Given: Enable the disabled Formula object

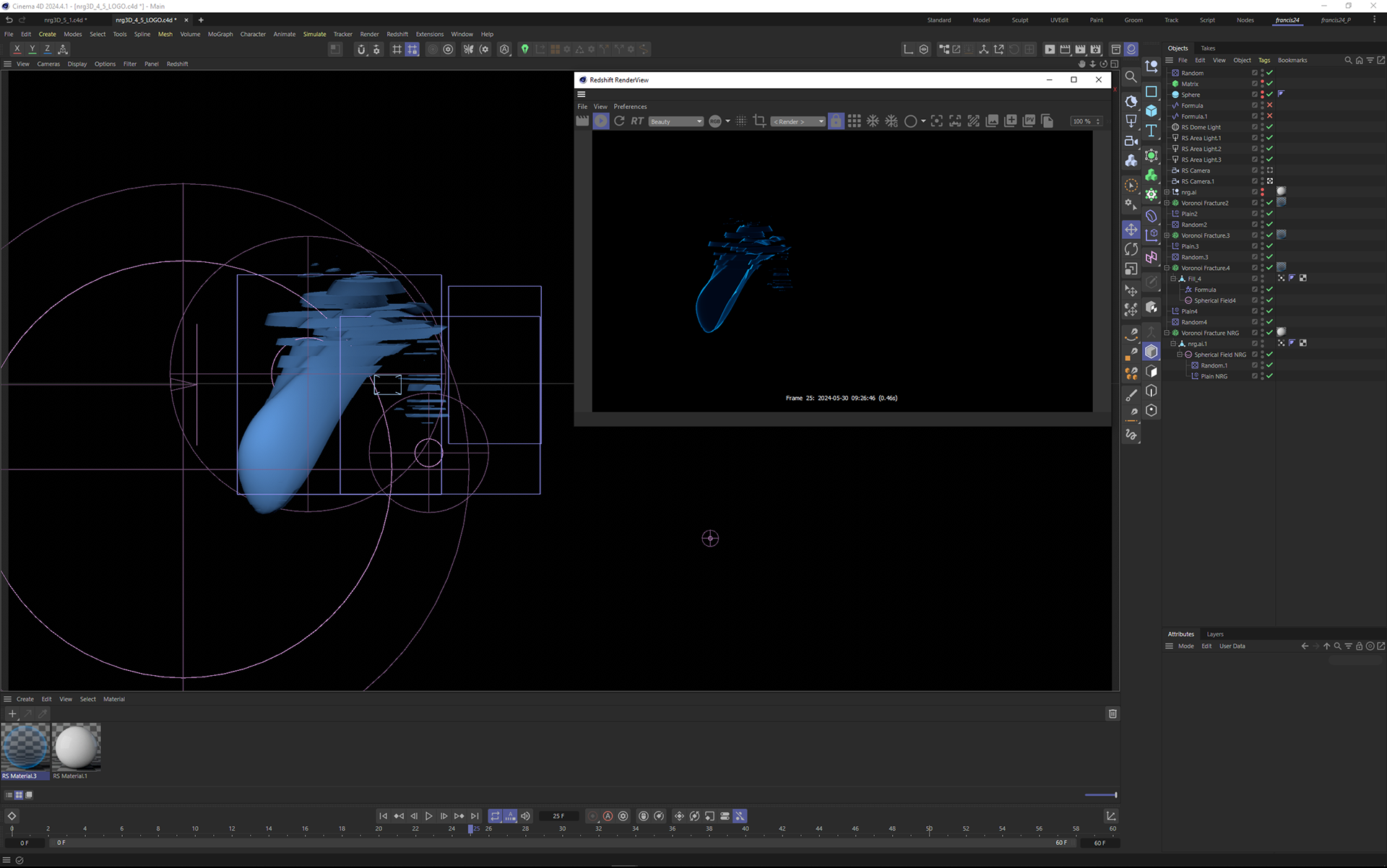Looking at the screenshot, I should [1269, 105].
